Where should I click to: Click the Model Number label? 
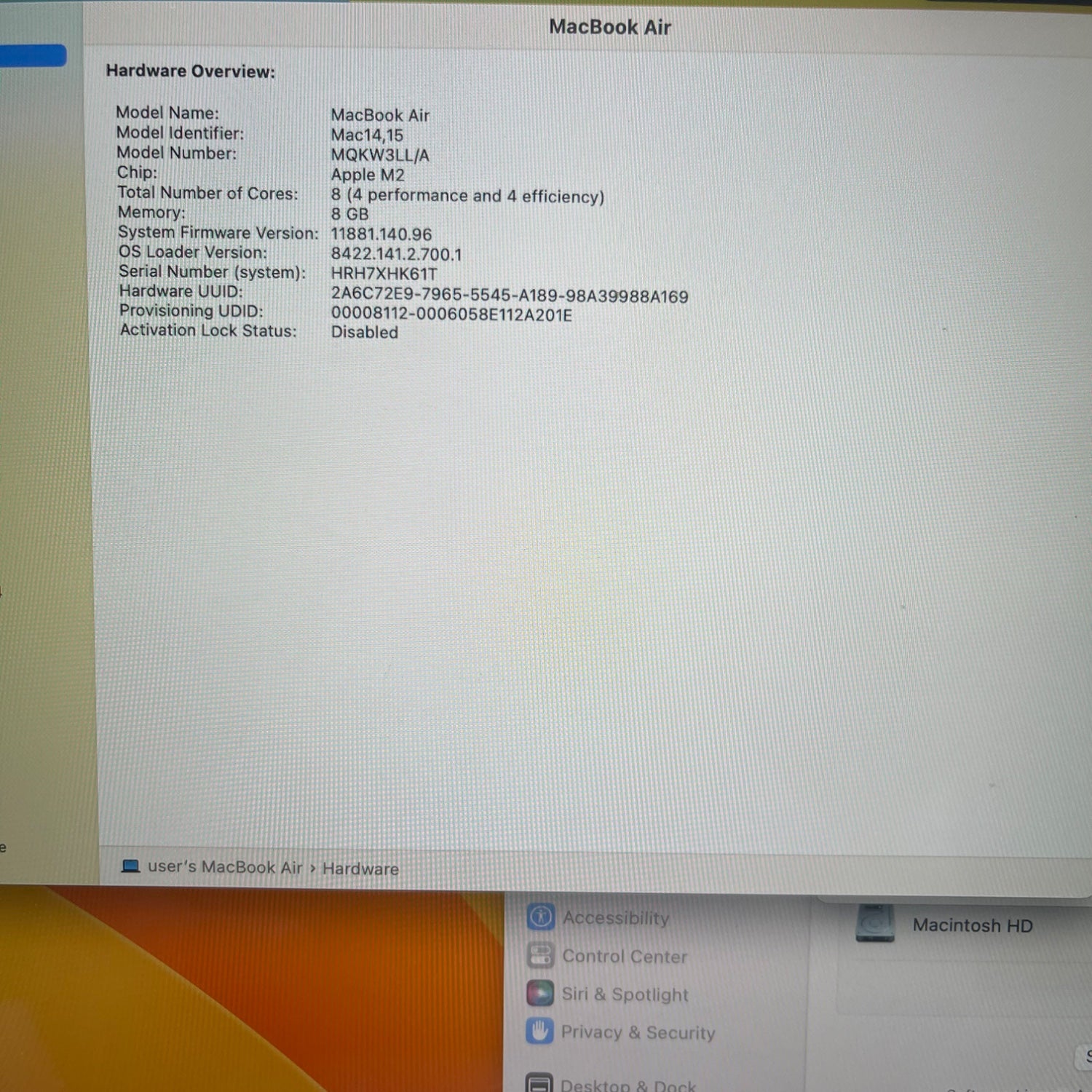177,153
